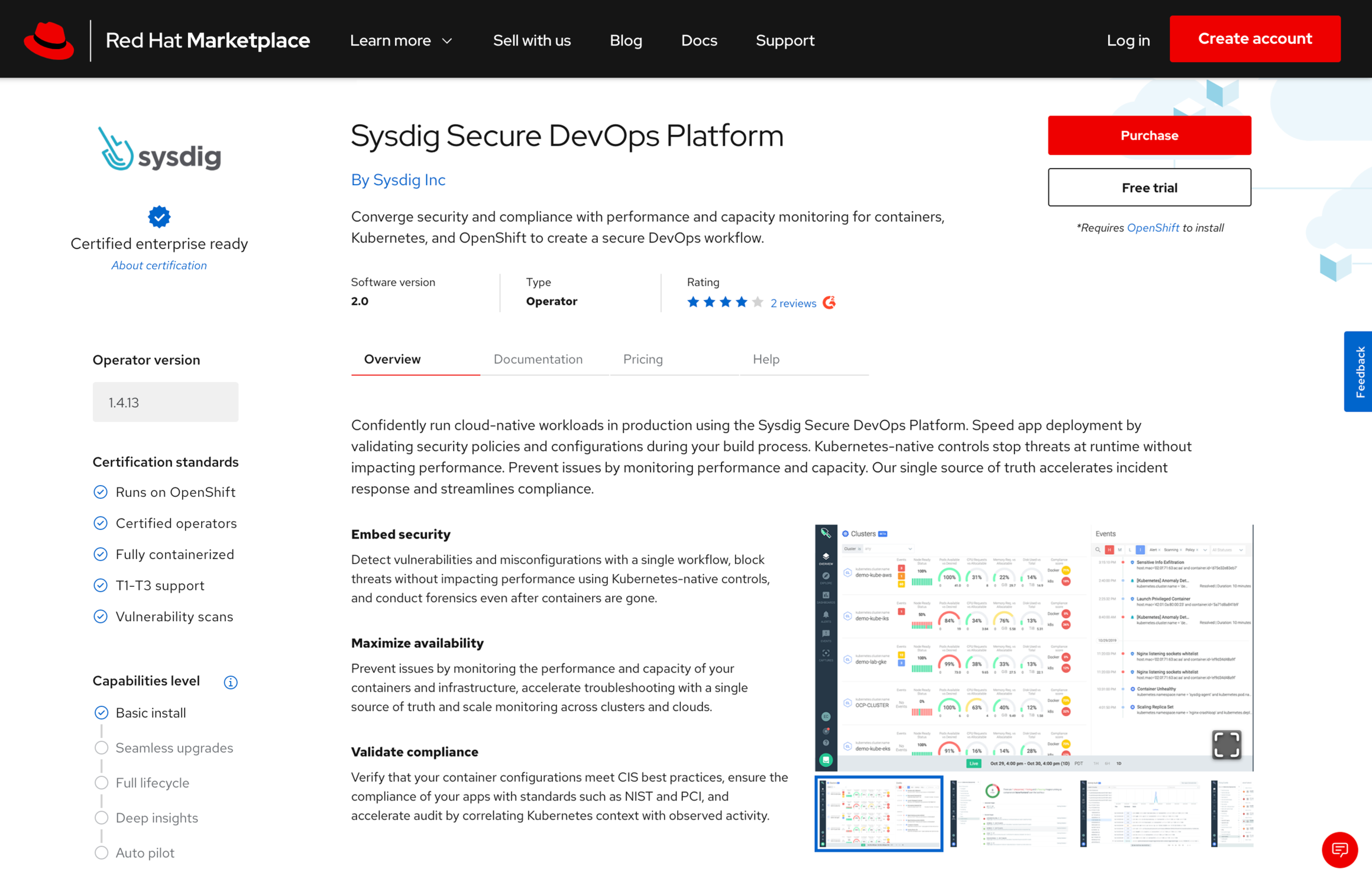This screenshot has height=875, width=1372.
Task: Open the Docs navigation link
Action: 699,40
